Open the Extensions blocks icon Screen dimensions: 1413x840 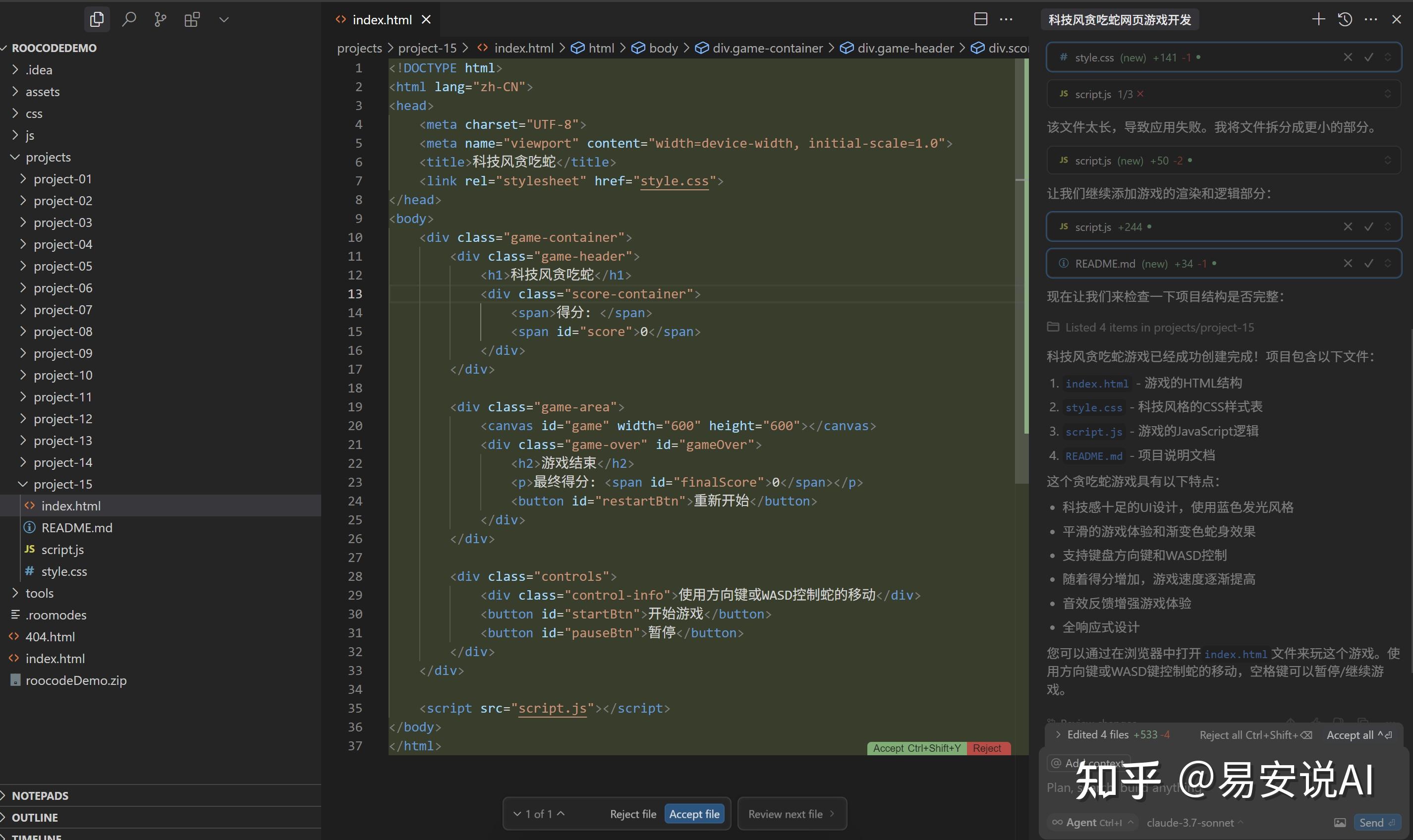192,19
